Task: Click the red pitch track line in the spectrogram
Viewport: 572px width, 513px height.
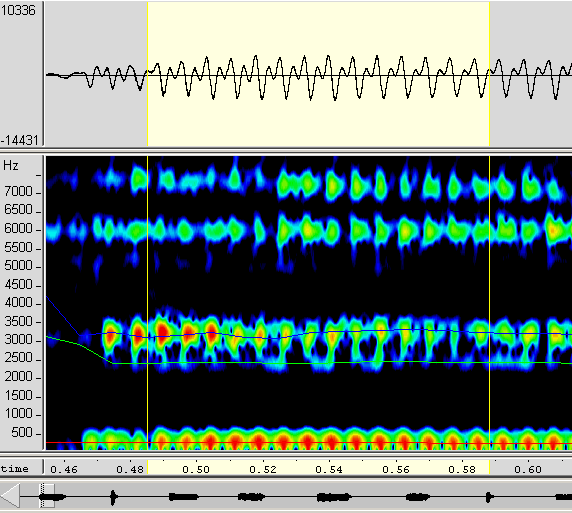Action: [x=309, y=443]
